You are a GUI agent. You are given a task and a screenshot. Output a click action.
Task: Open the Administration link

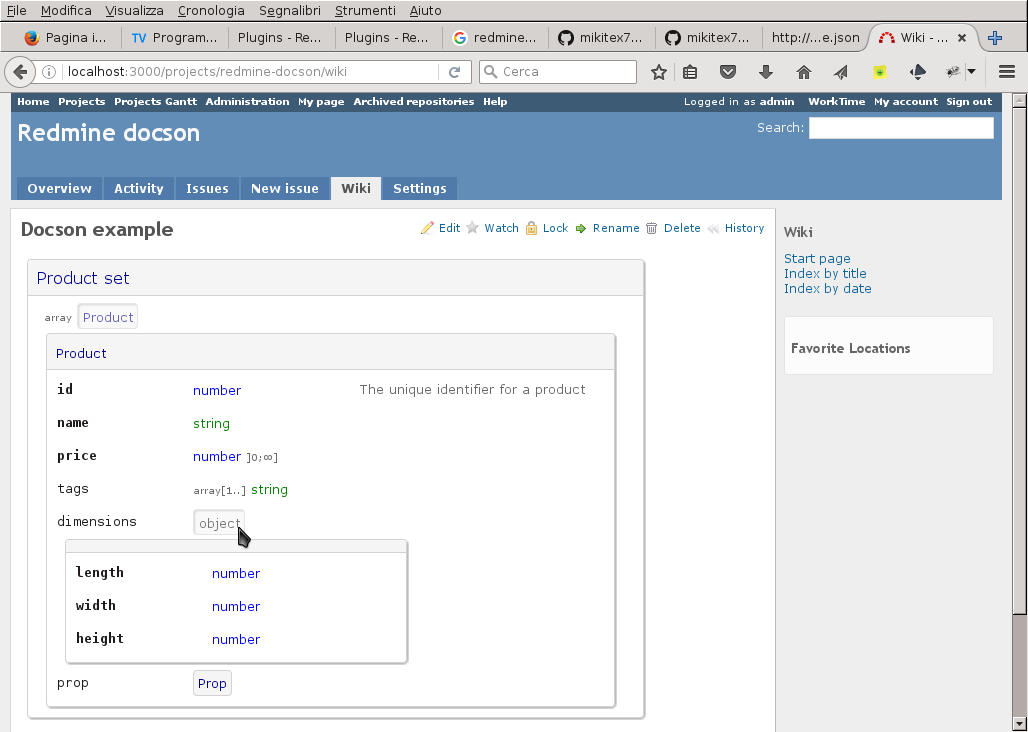(x=247, y=102)
